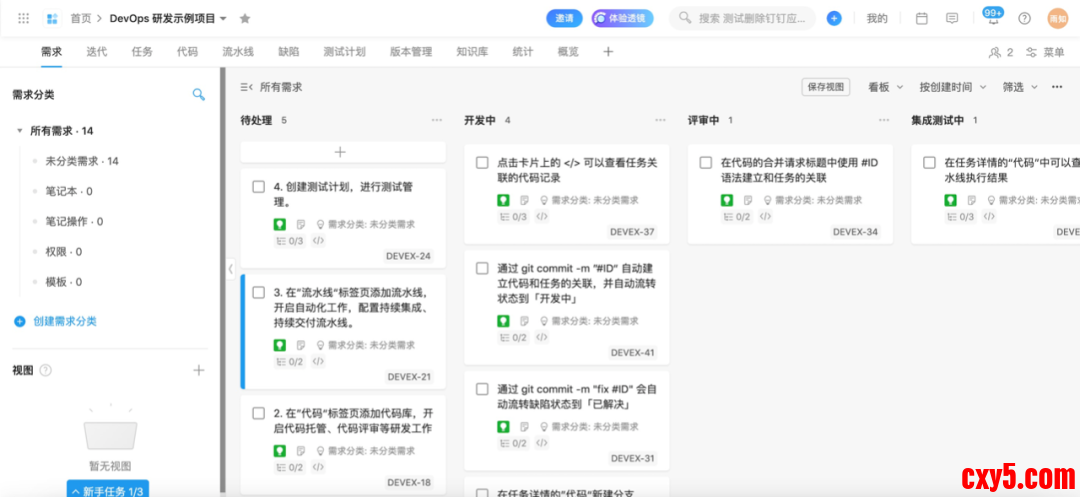
Task: Mark DEVEX-34 merge request card checkbox
Action: [x=706, y=163]
